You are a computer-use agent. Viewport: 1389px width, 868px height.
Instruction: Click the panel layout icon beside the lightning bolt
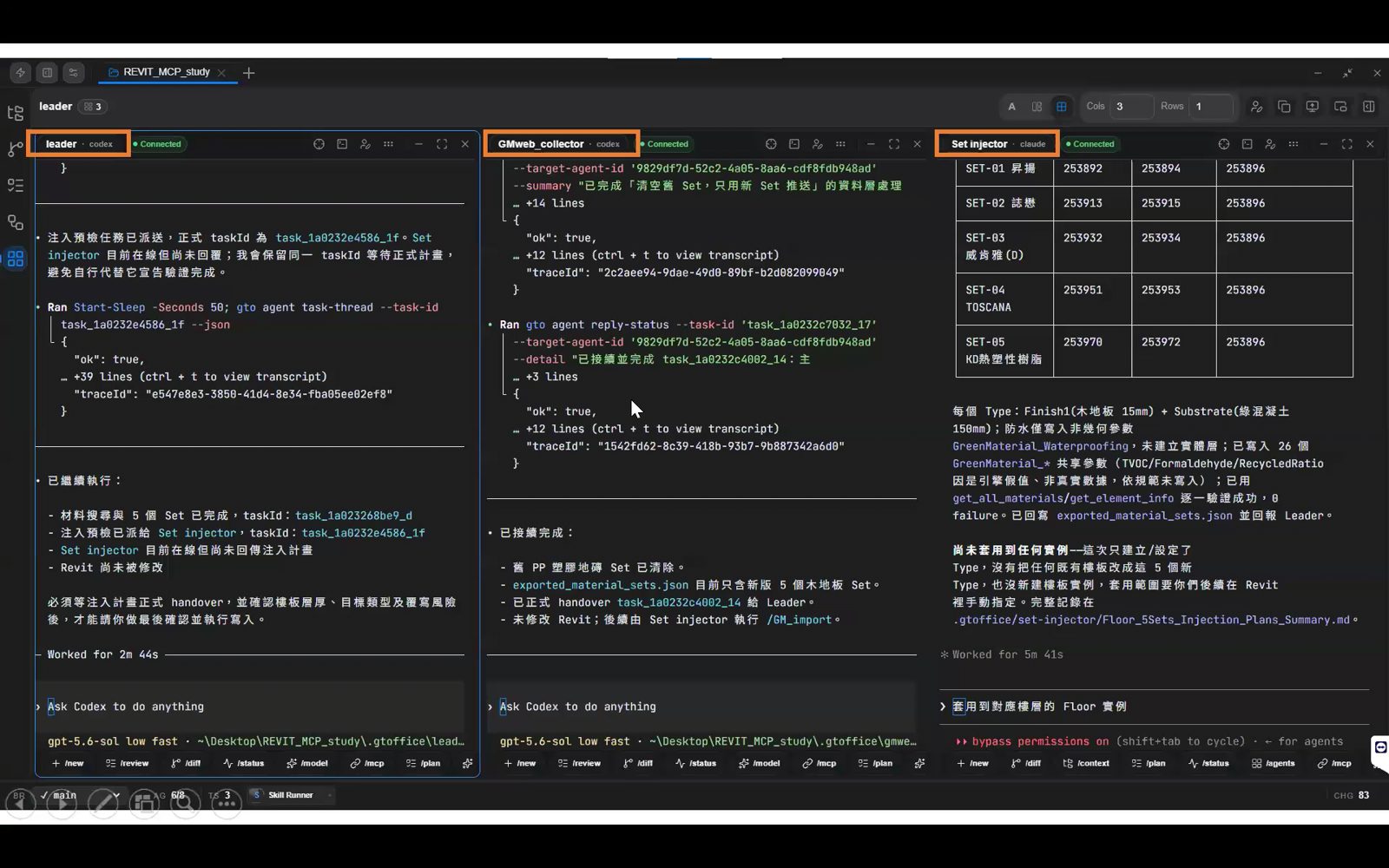(47, 73)
